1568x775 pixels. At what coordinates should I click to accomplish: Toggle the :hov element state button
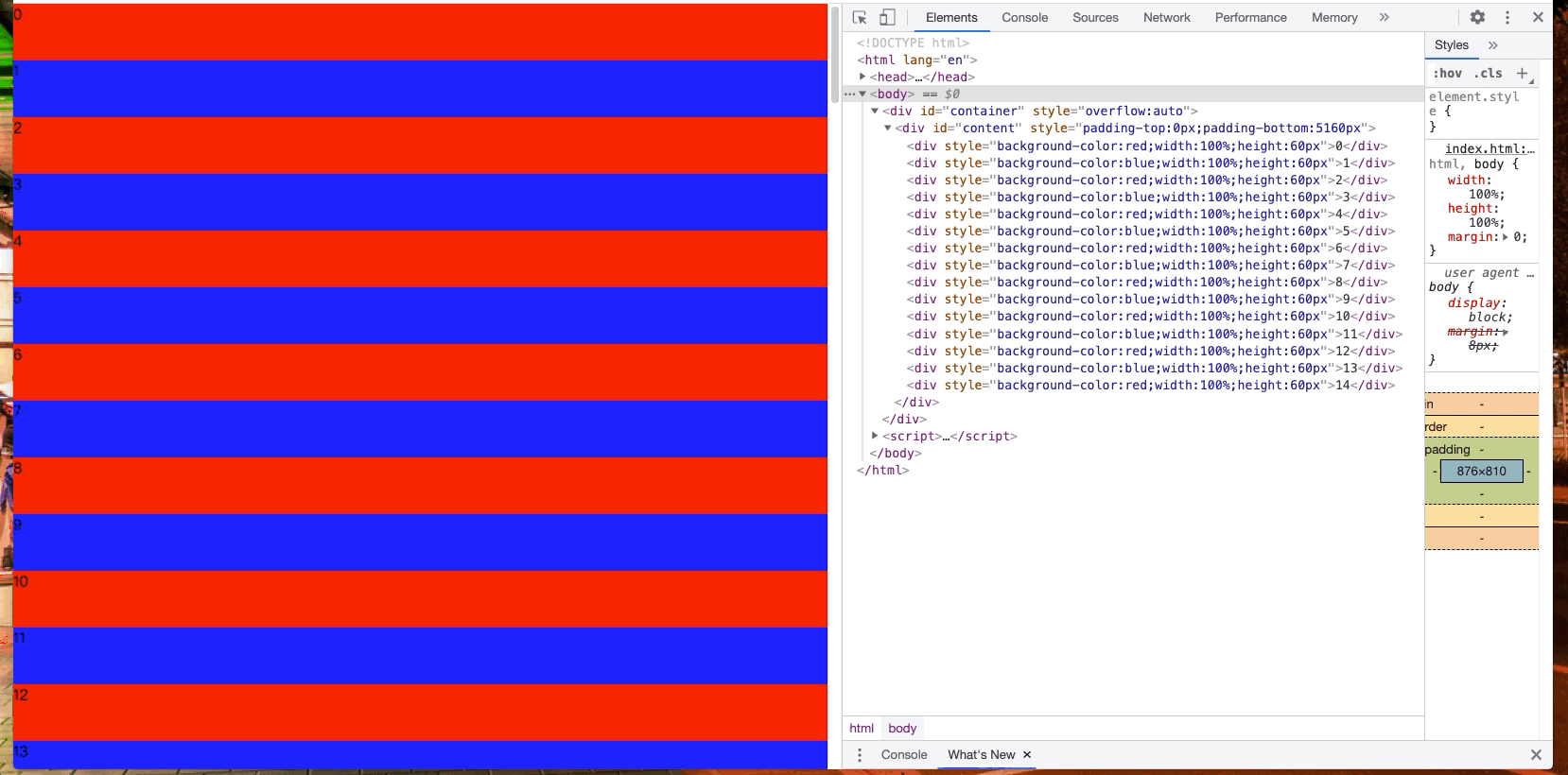coord(1447,73)
